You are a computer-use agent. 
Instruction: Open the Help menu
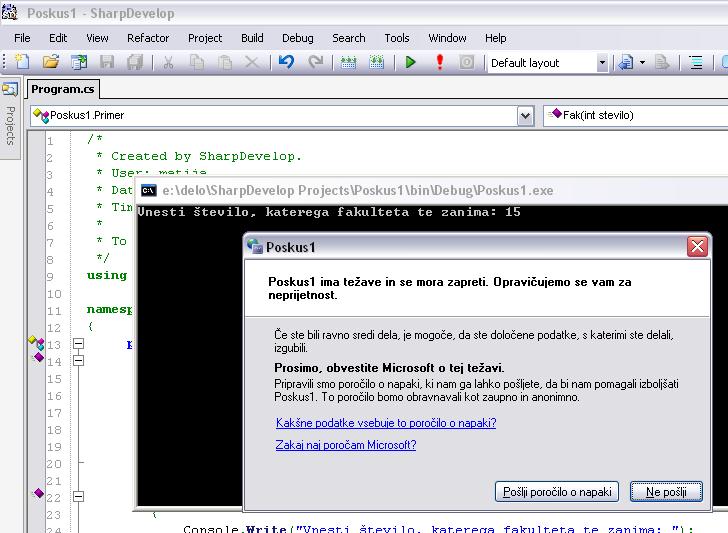(495, 38)
